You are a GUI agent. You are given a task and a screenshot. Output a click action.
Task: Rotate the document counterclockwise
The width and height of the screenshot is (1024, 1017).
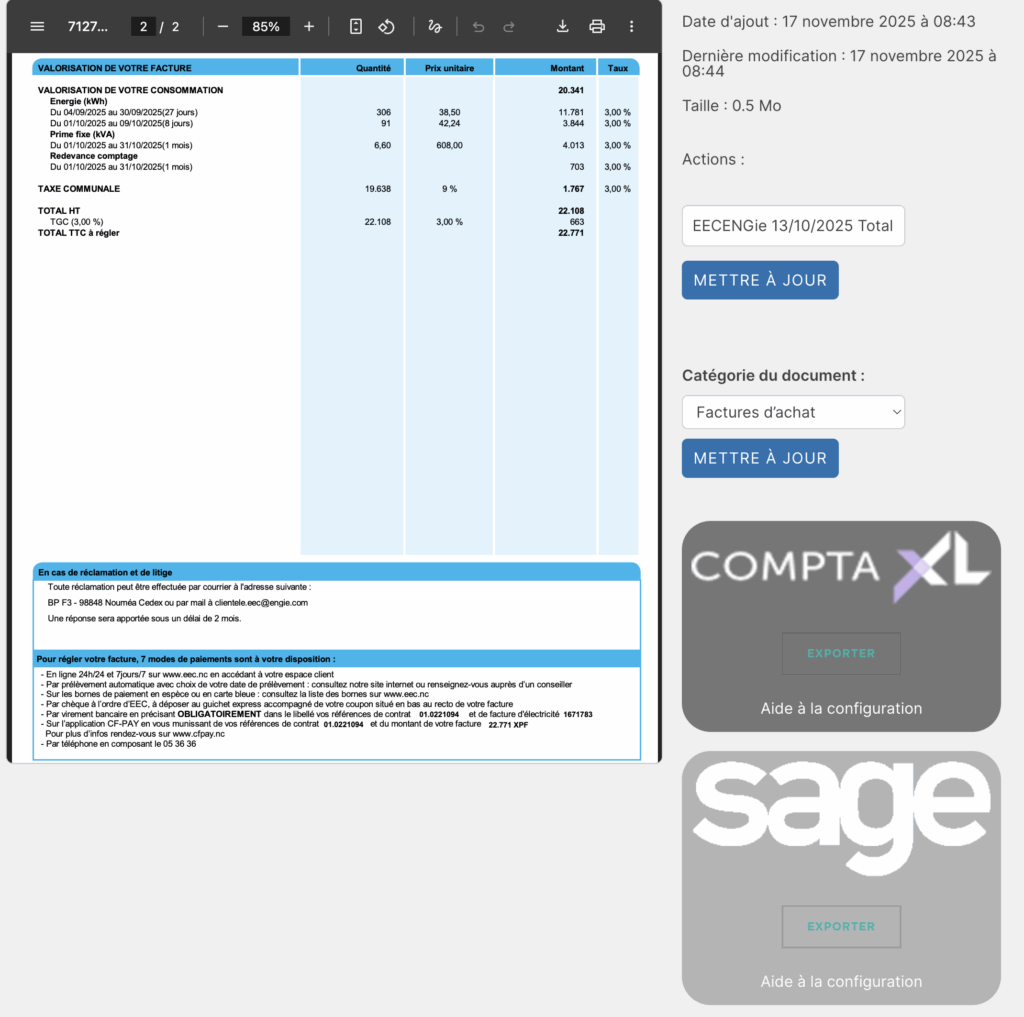(x=387, y=26)
